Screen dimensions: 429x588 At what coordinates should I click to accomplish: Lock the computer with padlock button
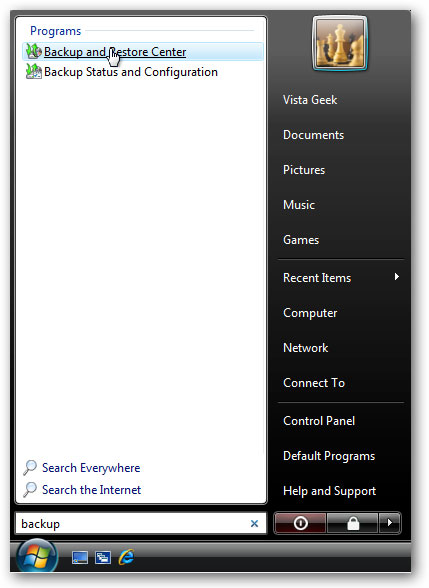(x=352, y=523)
